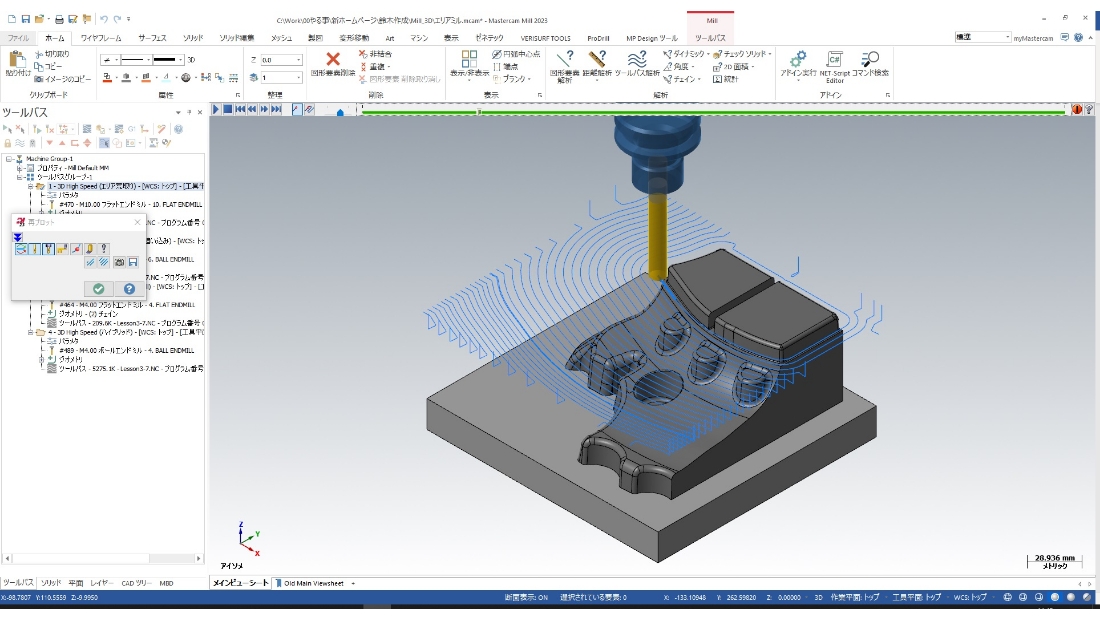Toggle endpoints display in the 再プロット dialog

click(x=76, y=249)
